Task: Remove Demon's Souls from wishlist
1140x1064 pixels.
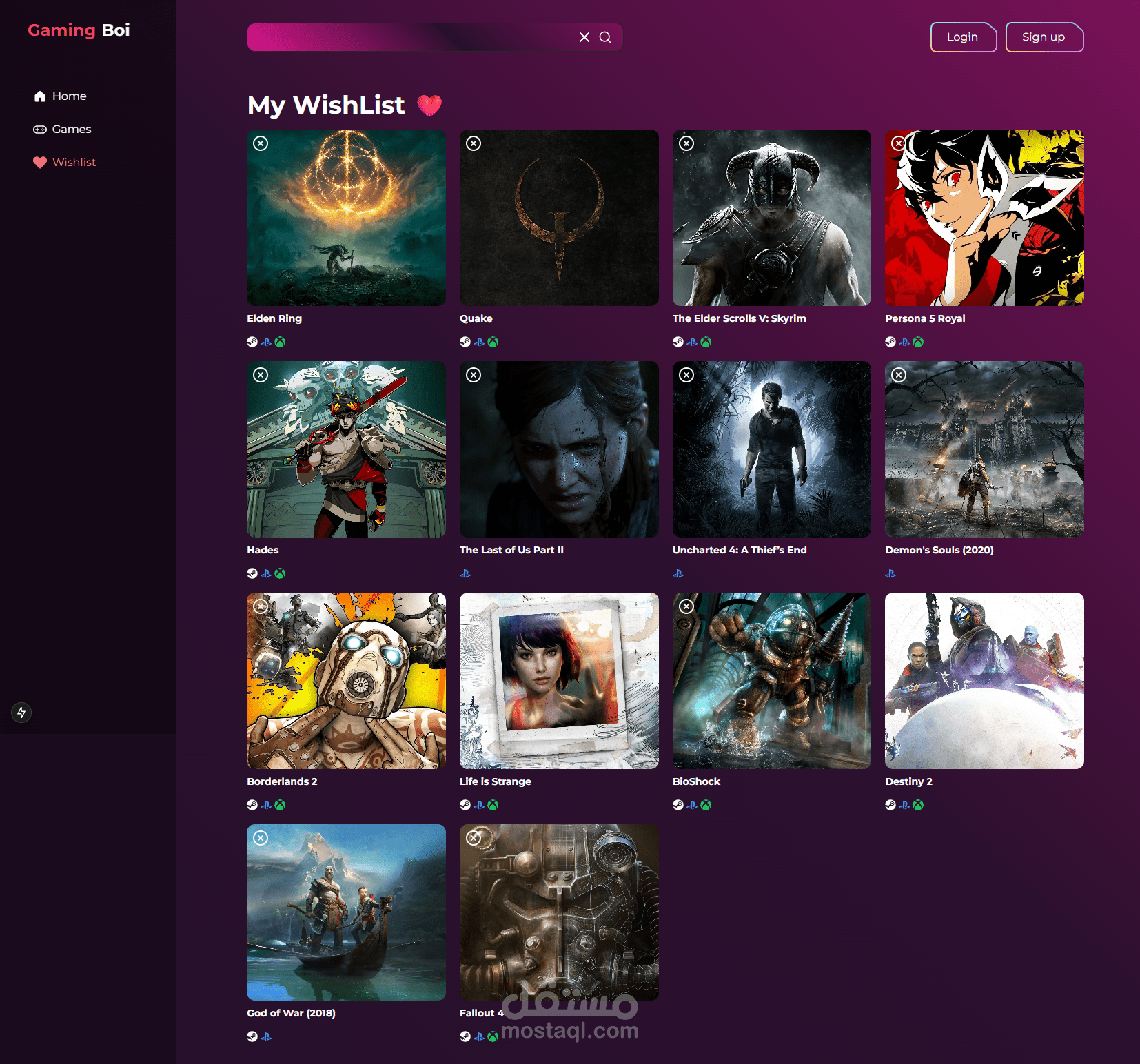Action: (x=899, y=375)
